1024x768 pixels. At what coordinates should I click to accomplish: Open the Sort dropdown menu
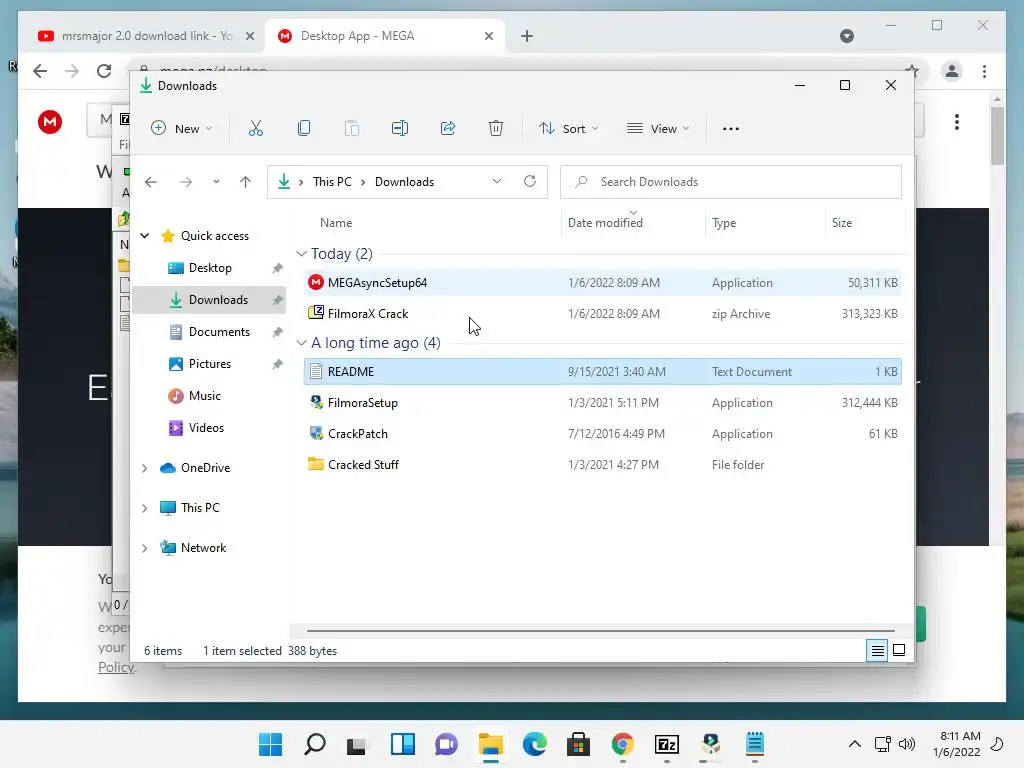pos(568,129)
